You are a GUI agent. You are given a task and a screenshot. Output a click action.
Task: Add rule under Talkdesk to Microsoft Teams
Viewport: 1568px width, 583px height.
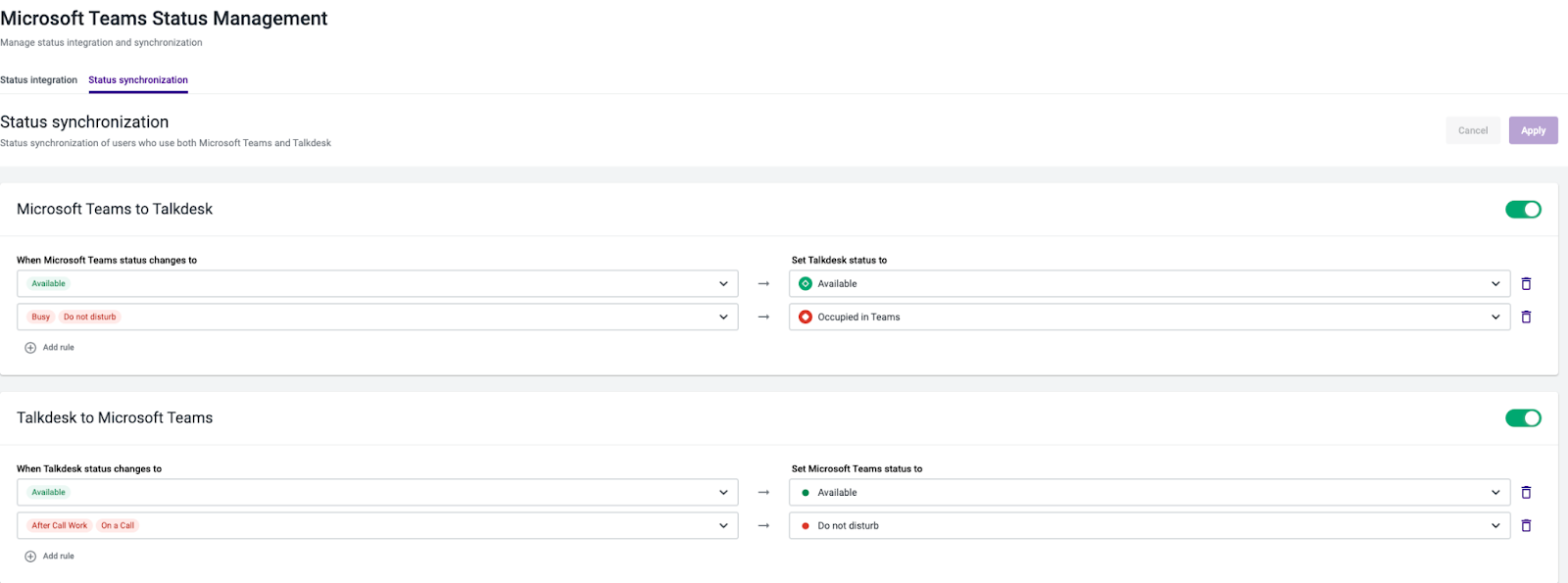(x=50, y=557)
